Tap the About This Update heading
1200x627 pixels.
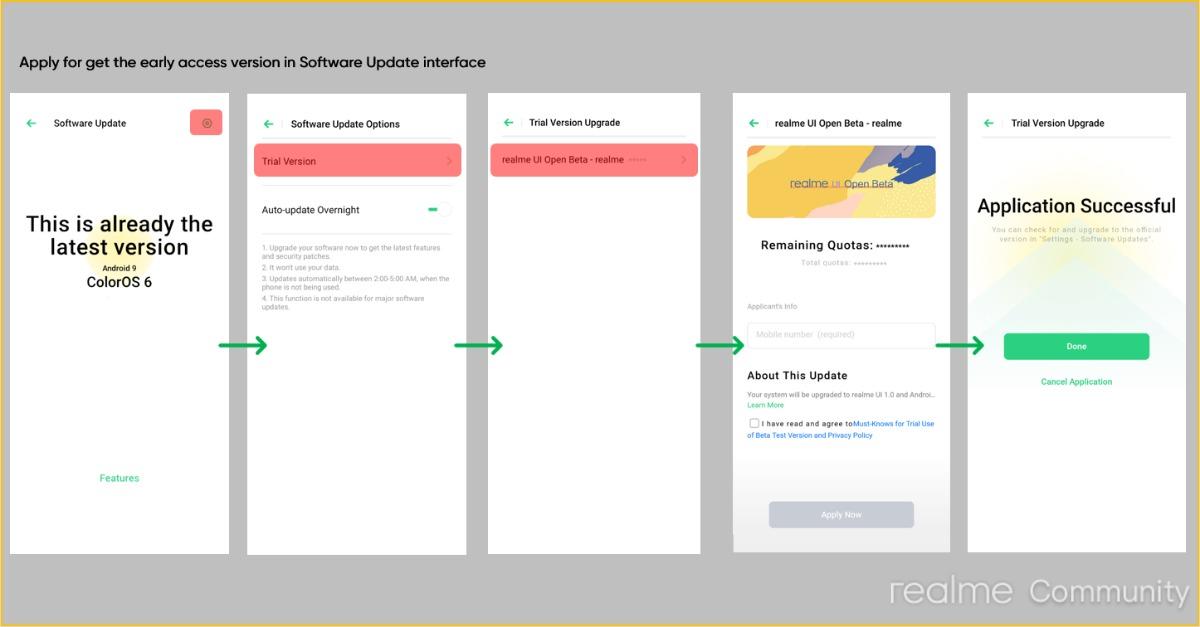(797, 376)
